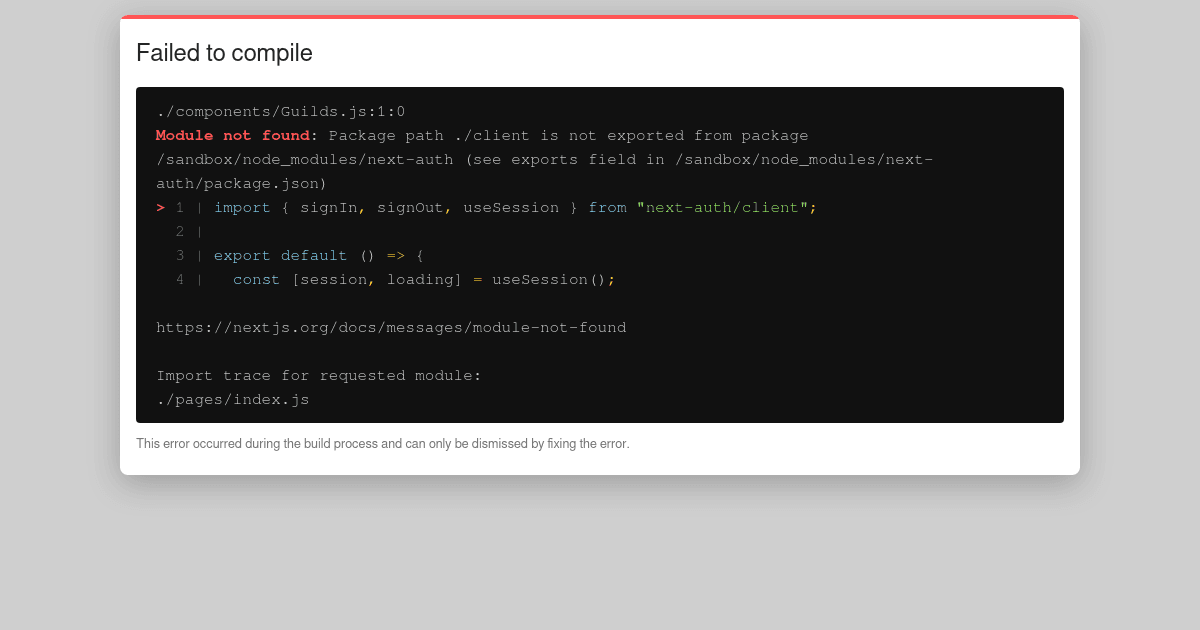Click the 'Import trace for requested module:' text
This screenshot has width=1200, height=630.
click(318, 375)
